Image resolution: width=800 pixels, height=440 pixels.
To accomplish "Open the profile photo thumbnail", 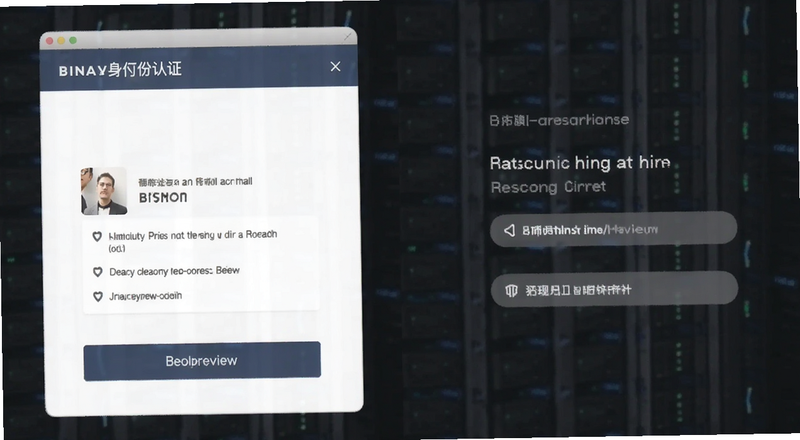I will (104, 190).
